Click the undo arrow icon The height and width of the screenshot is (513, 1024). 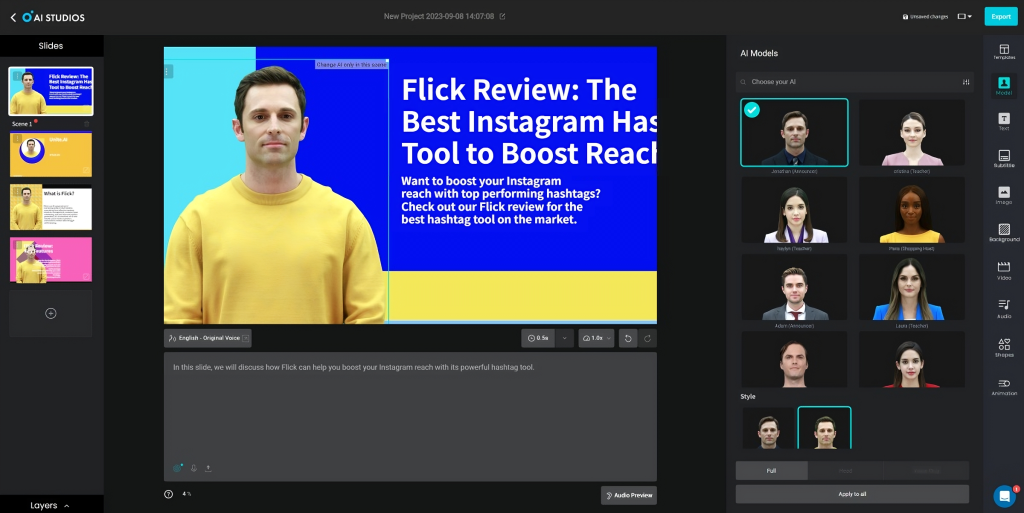point(627,338)
